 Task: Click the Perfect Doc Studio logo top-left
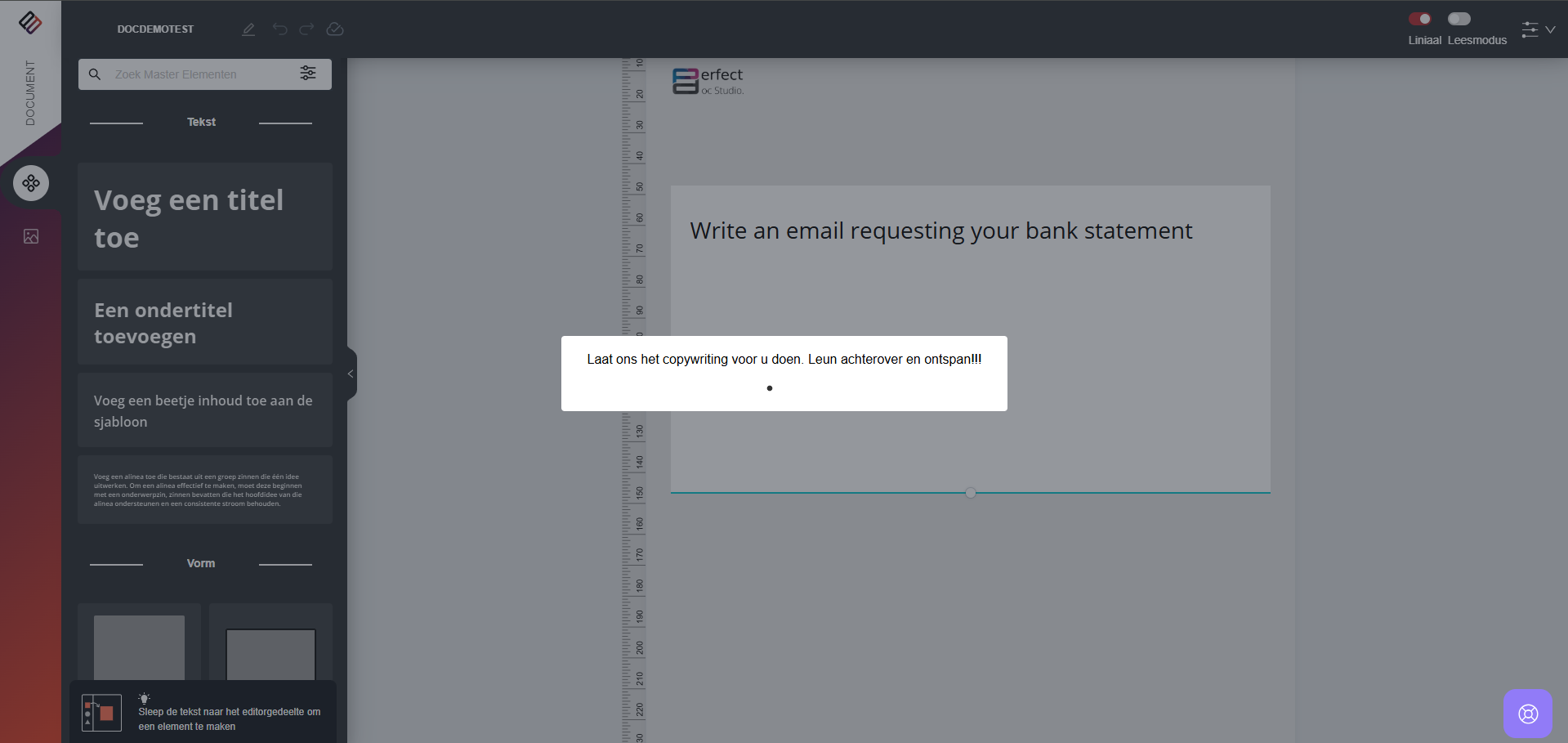click(30, 22)
